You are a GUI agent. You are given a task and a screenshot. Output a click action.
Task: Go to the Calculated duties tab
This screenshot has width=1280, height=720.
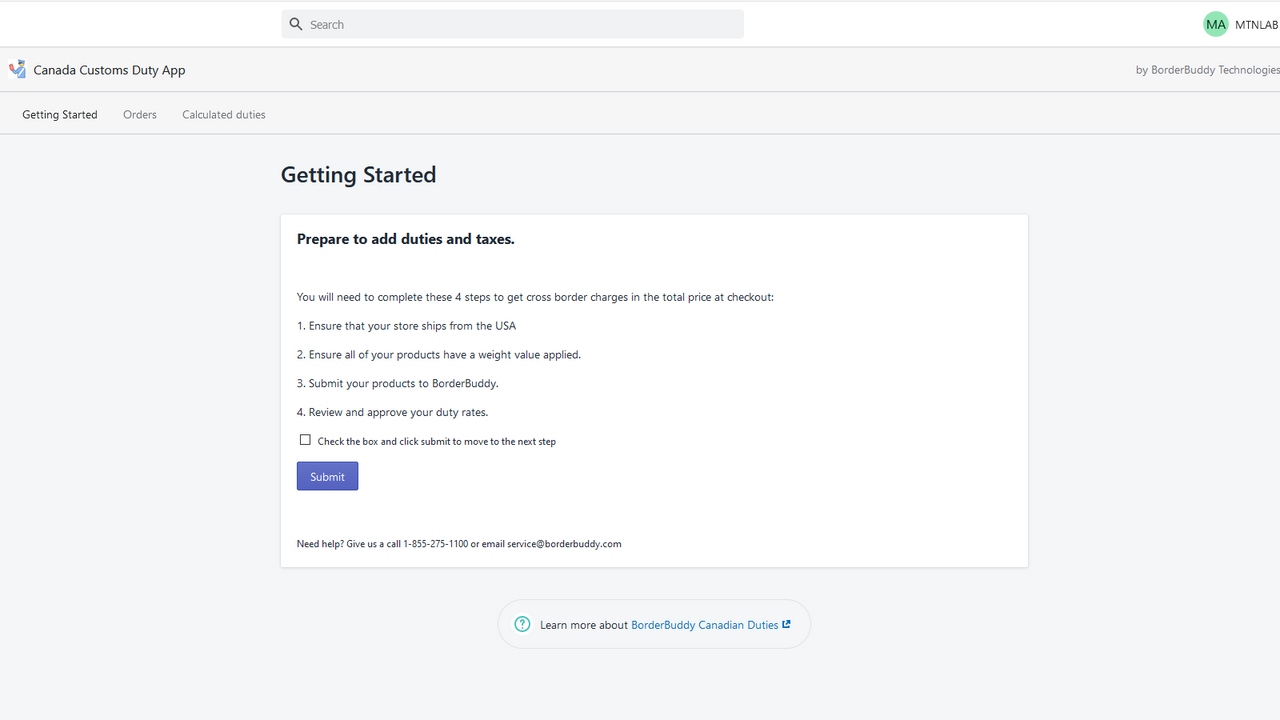224,115
